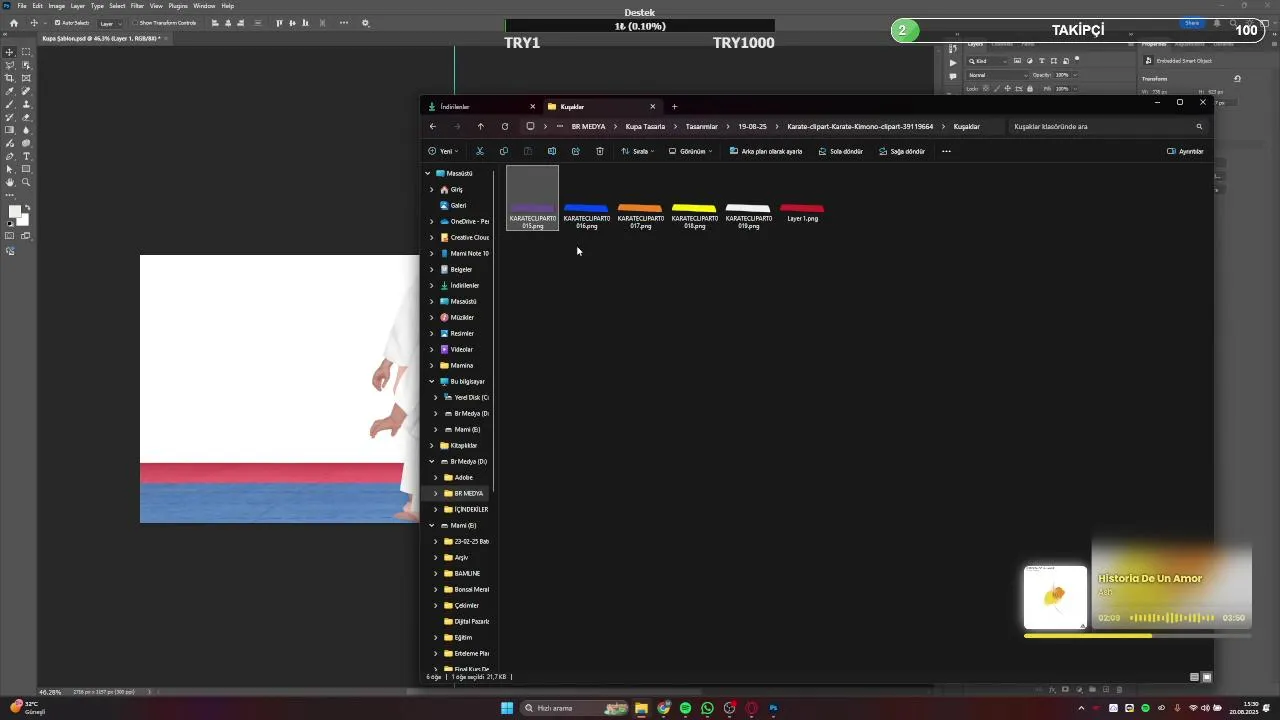The height and width of the screenshot is (720, 1280).
Task: Click the Cut icon in Explorer toolbar
Action: 480,151
